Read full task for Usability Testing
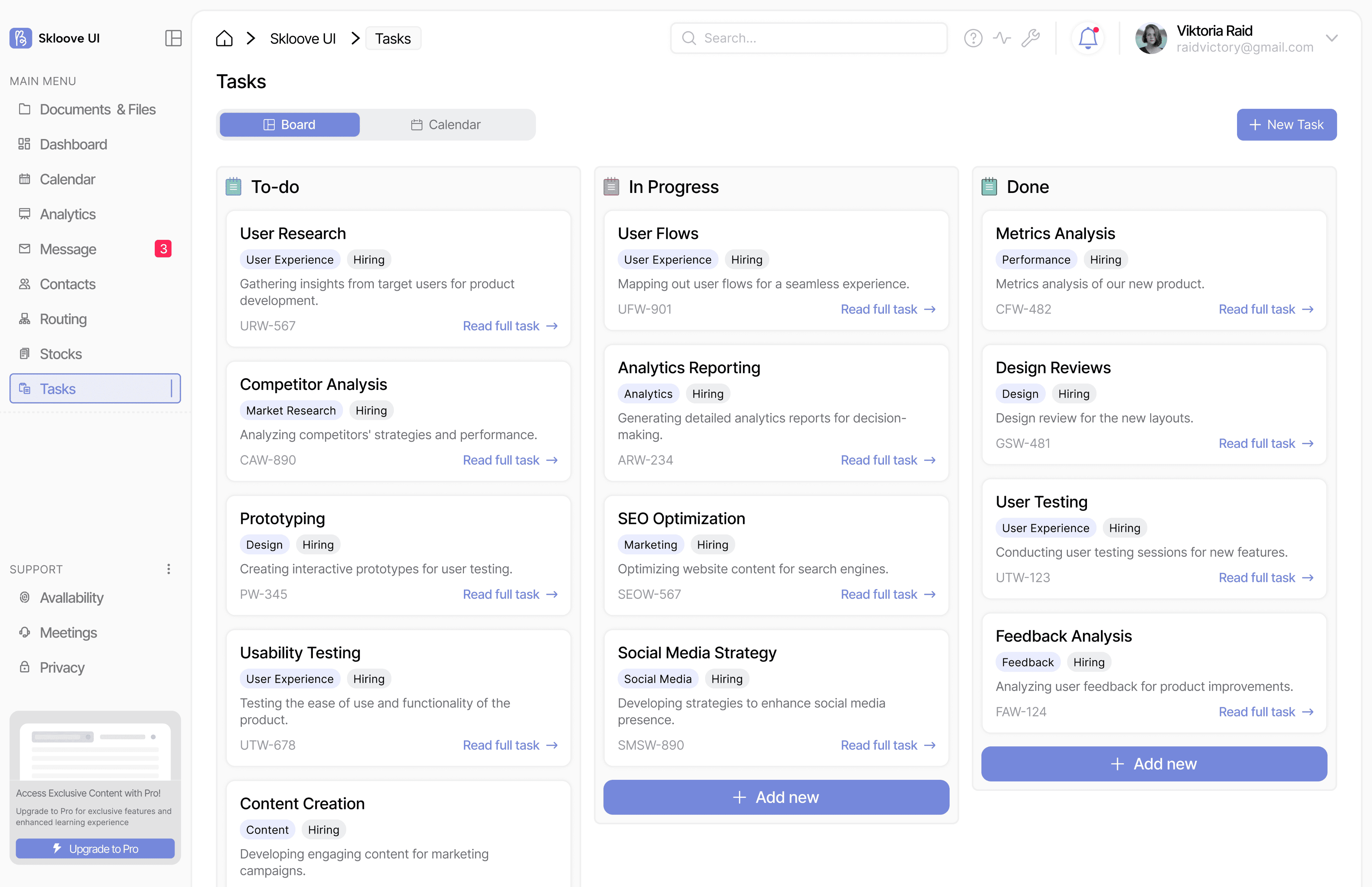This screenshot has width=1372, height=887. tap(510, 745)
